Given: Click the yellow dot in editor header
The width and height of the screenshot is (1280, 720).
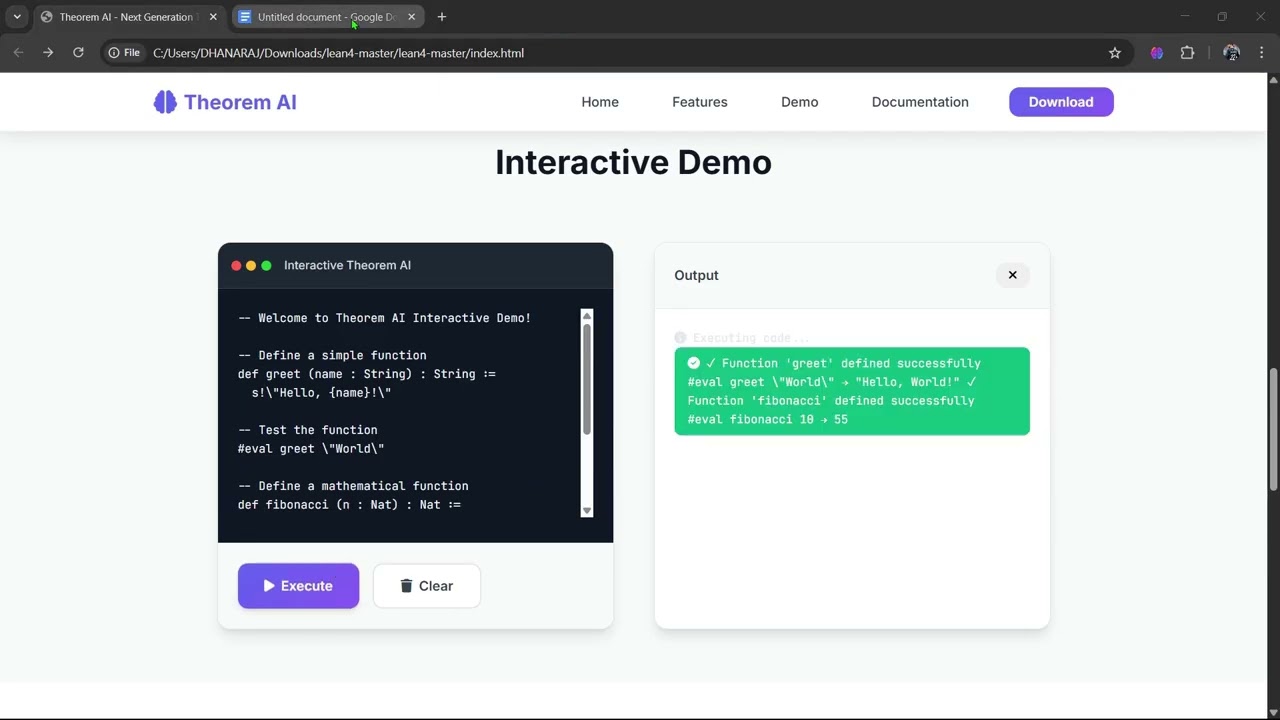Looking at the screenshot, I should (251, 266).
